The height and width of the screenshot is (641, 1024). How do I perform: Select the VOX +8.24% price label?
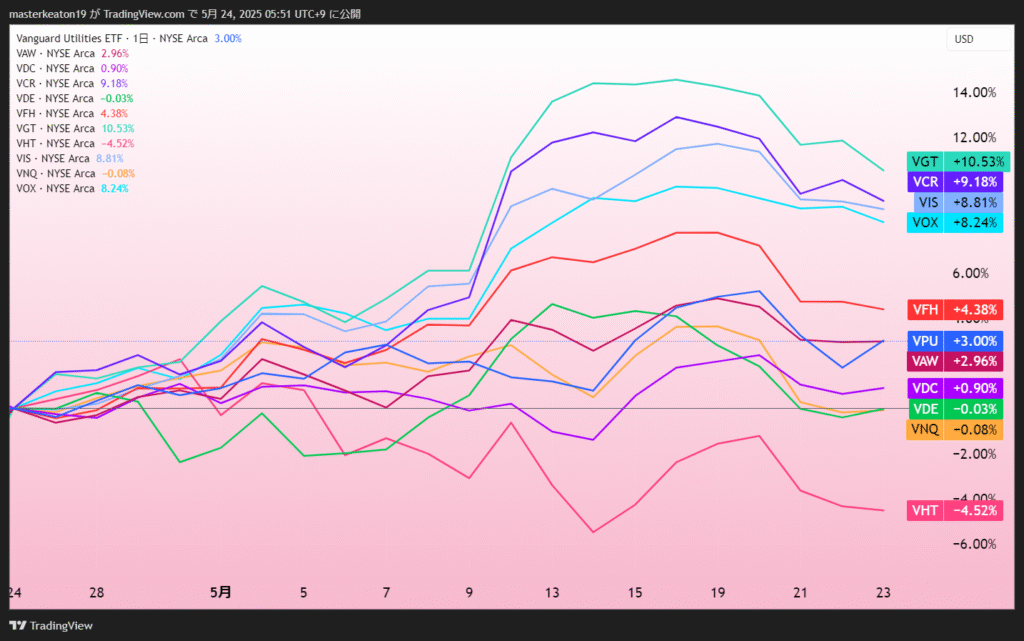tap(954, 223)
